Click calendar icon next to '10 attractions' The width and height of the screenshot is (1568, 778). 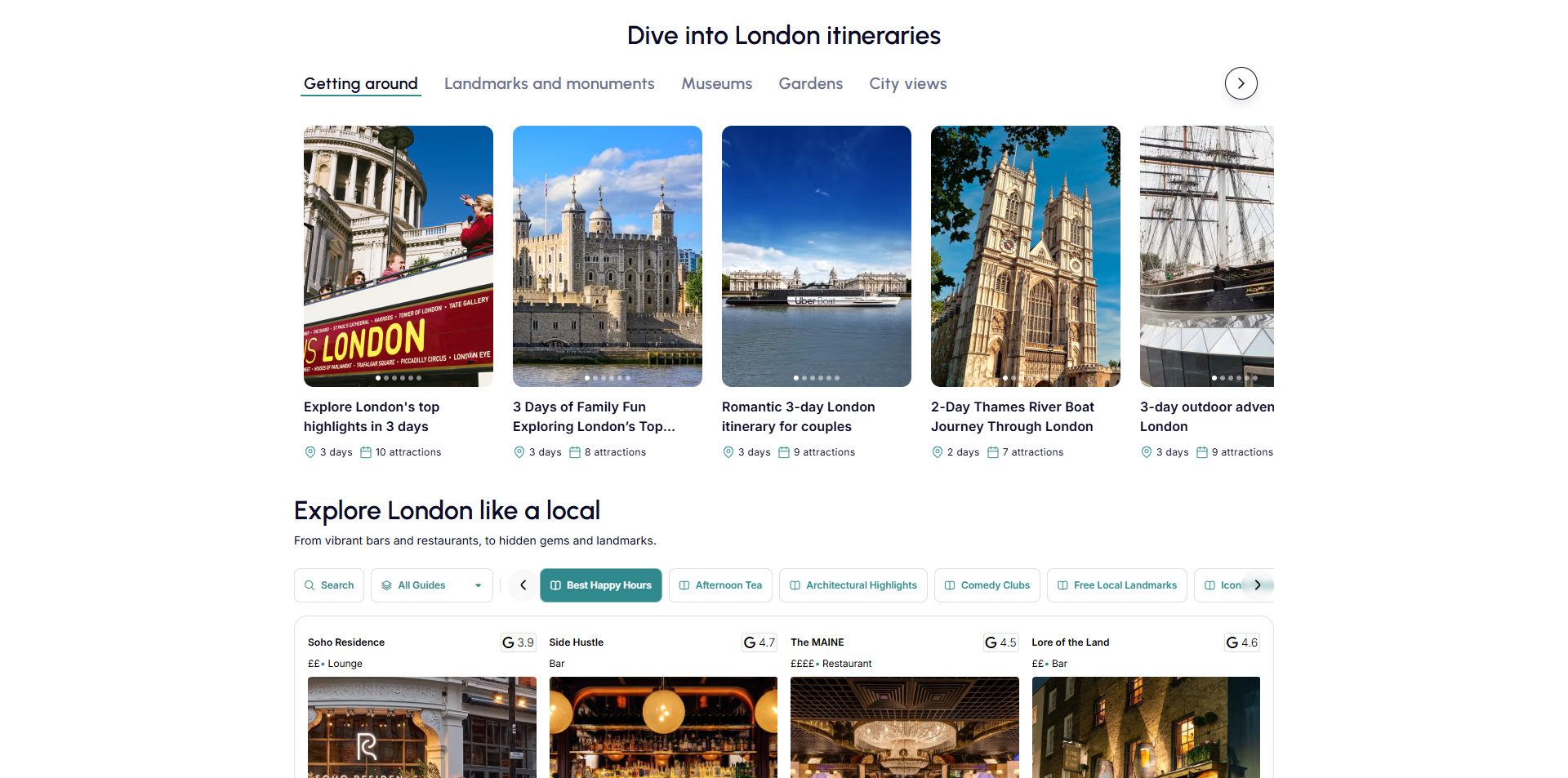(x=366, y=452)
